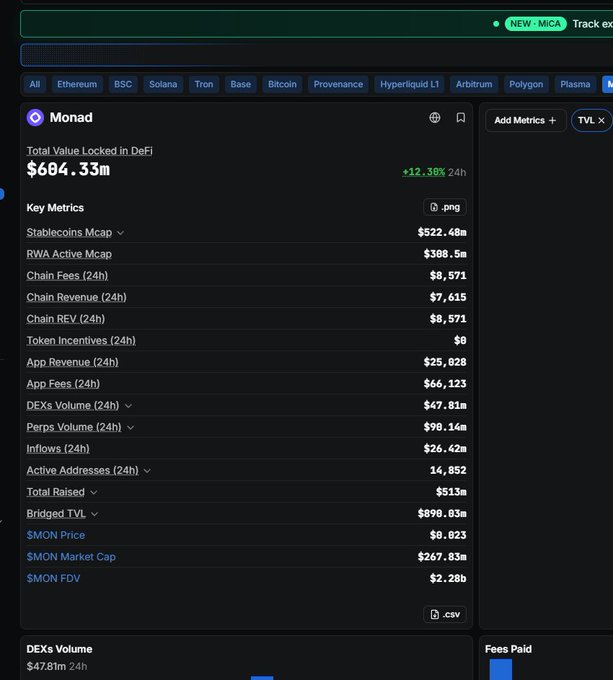Click the $898.03m Bridged TVL value
613x680 pixels.
pyautogui.click(x=442, y=514)
